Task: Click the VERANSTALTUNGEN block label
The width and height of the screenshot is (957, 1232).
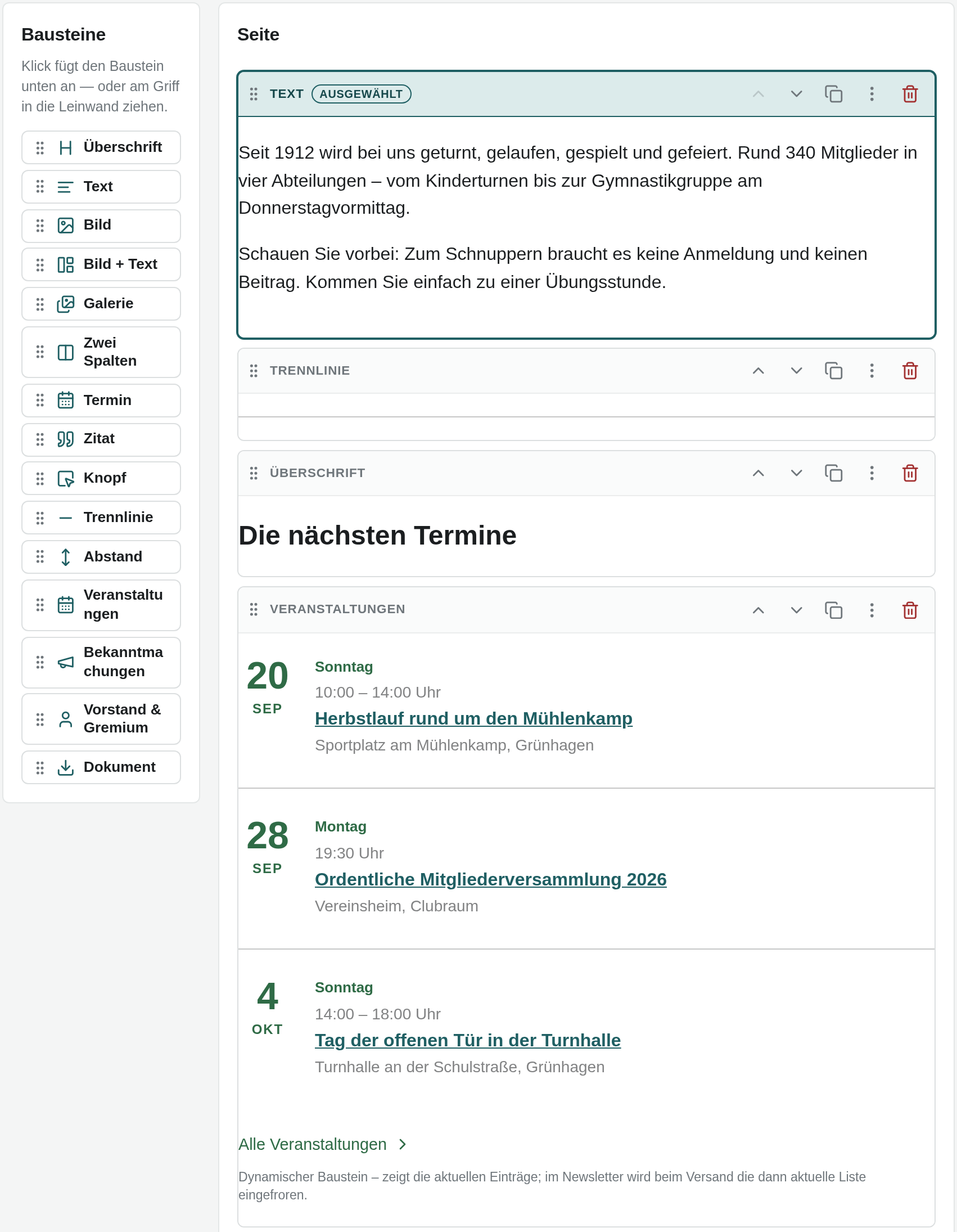Action: pos(337,609)
